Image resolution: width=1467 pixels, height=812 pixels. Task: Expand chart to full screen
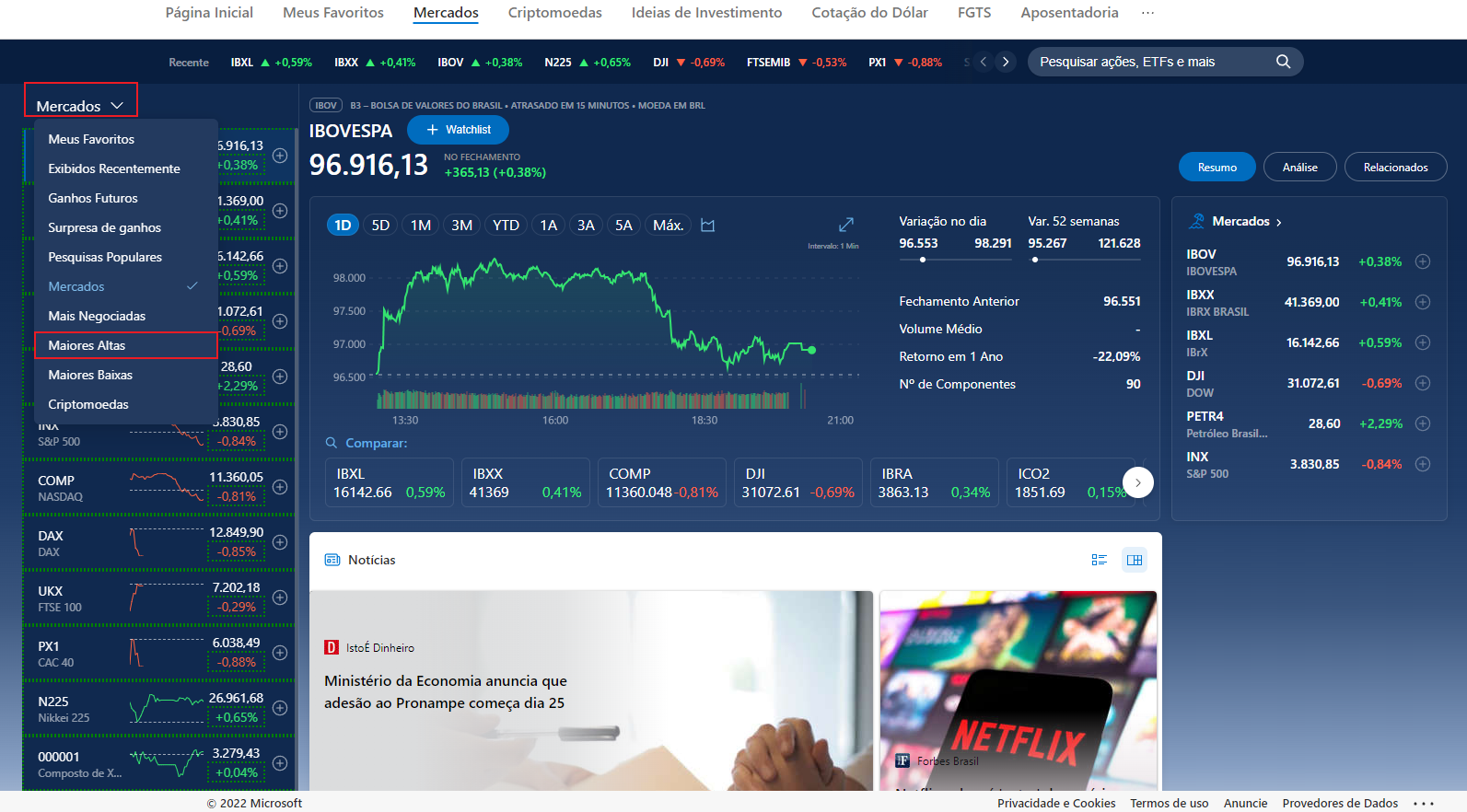(x=846, y=225)
